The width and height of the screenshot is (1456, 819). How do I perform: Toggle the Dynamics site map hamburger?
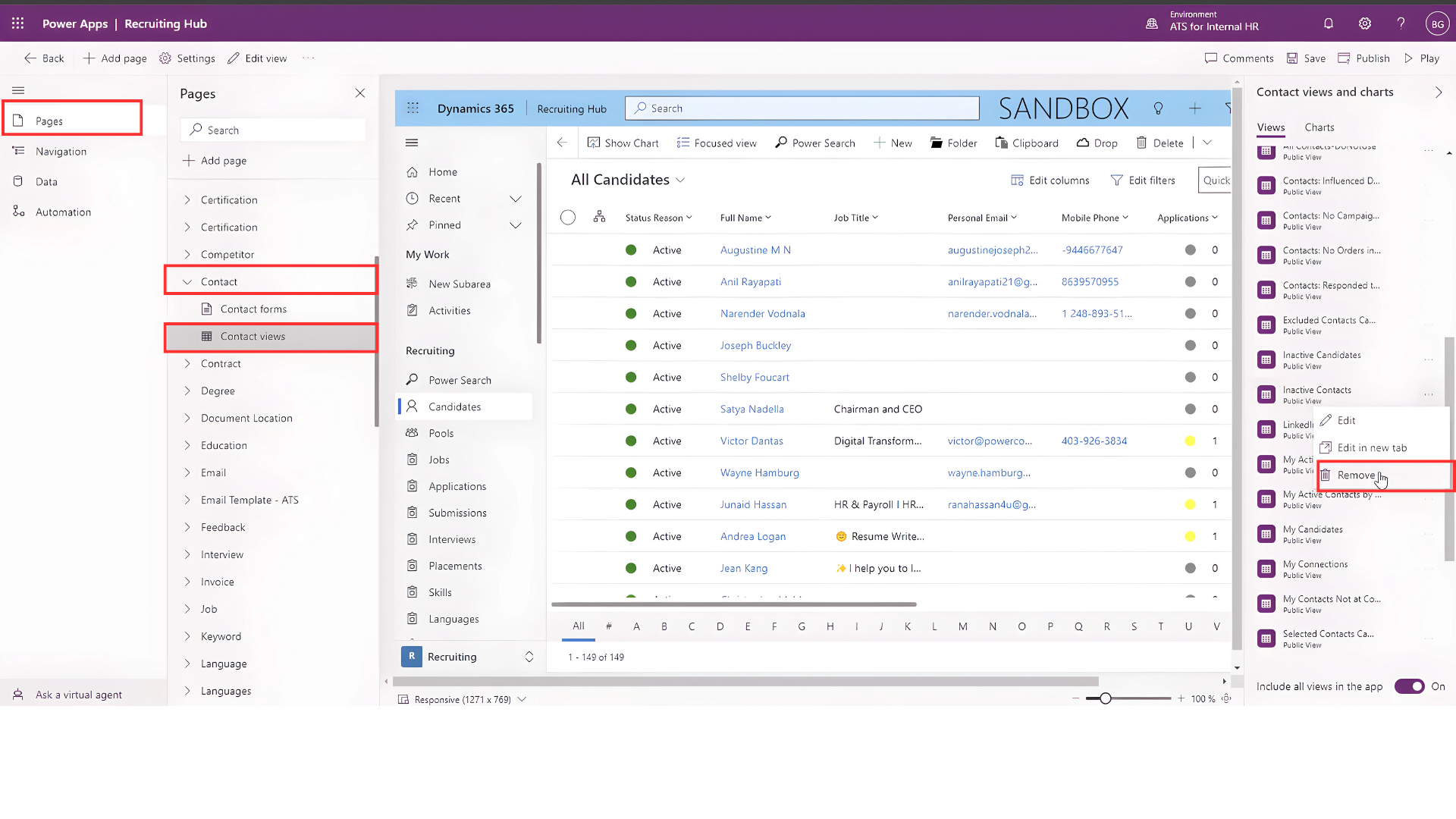412,143
